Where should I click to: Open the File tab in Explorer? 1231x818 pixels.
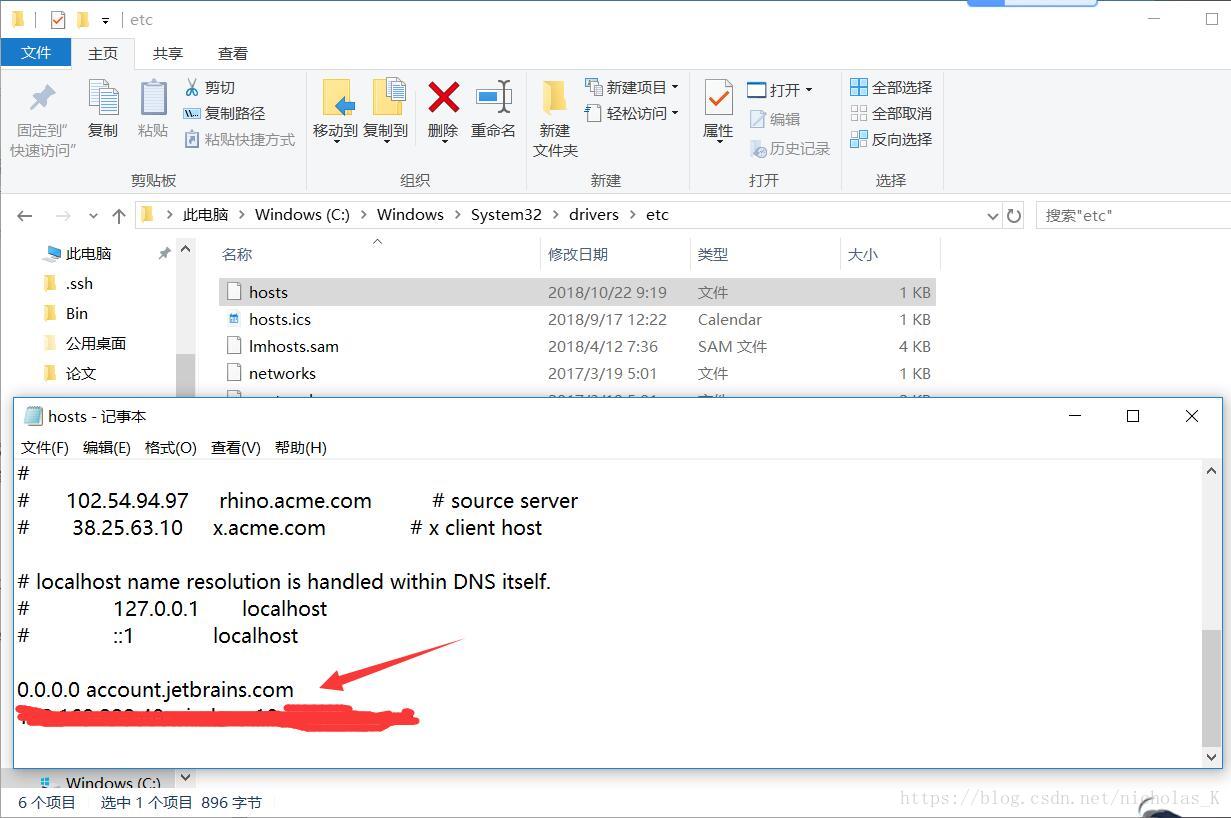[36, 53]
